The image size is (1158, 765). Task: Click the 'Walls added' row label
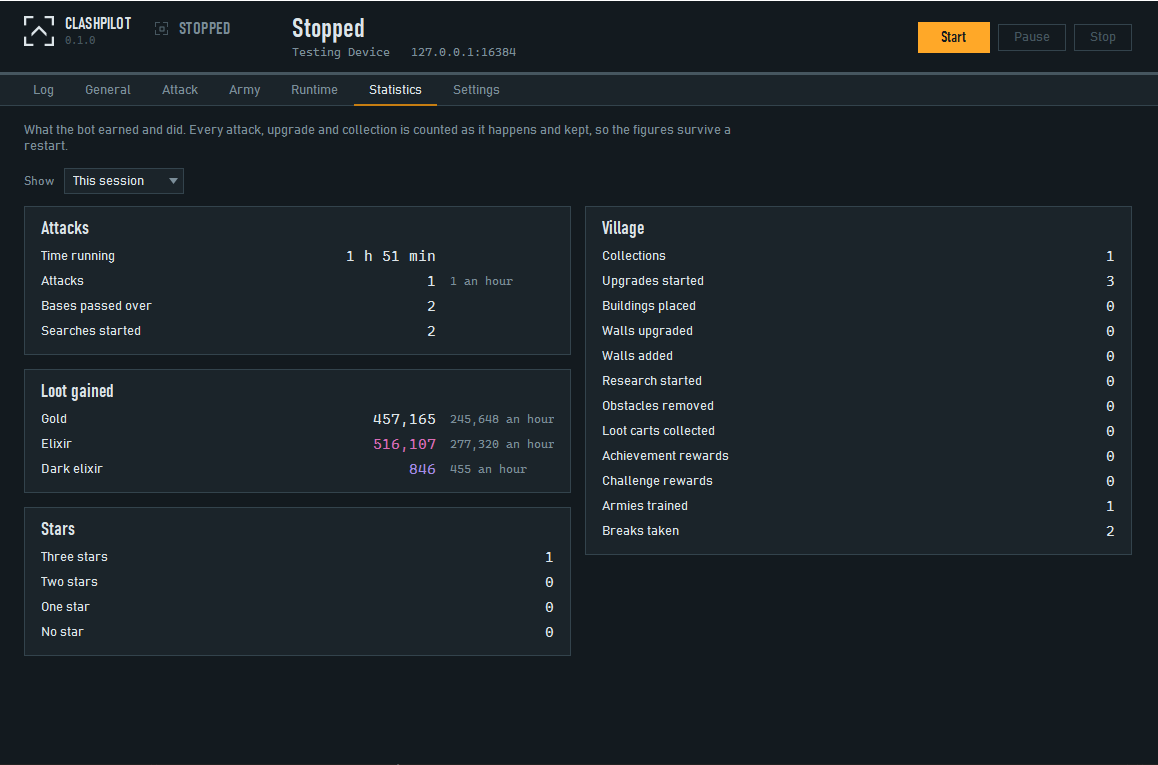637,356
